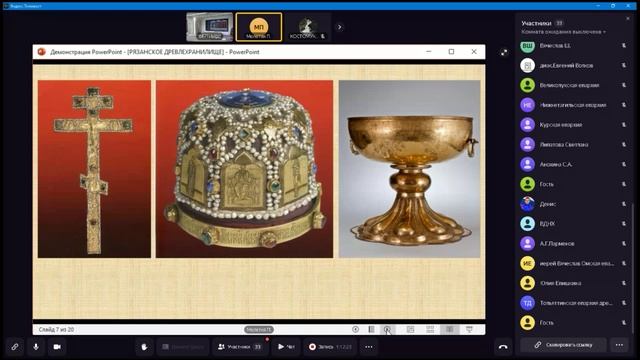Stop the Запись recording button
Viewport: 640px width, 360px height.
[x=330, y=347]
